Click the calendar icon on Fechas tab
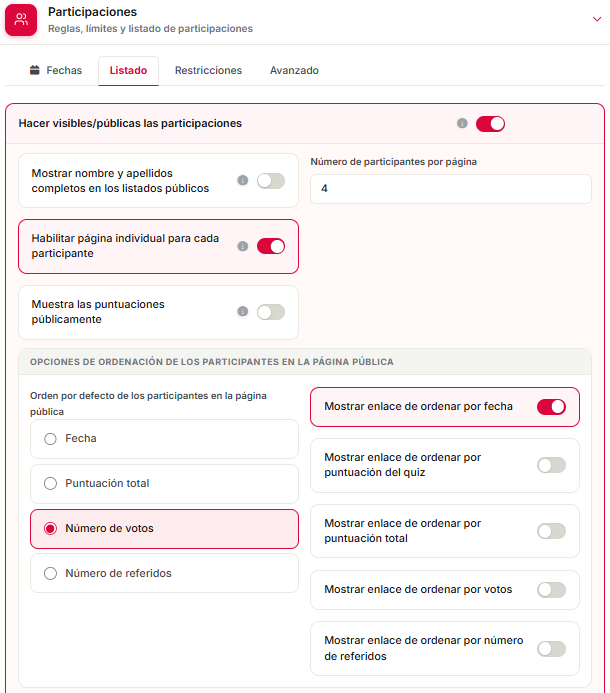The height and width of the screenshot is (693, 610). 34,70
